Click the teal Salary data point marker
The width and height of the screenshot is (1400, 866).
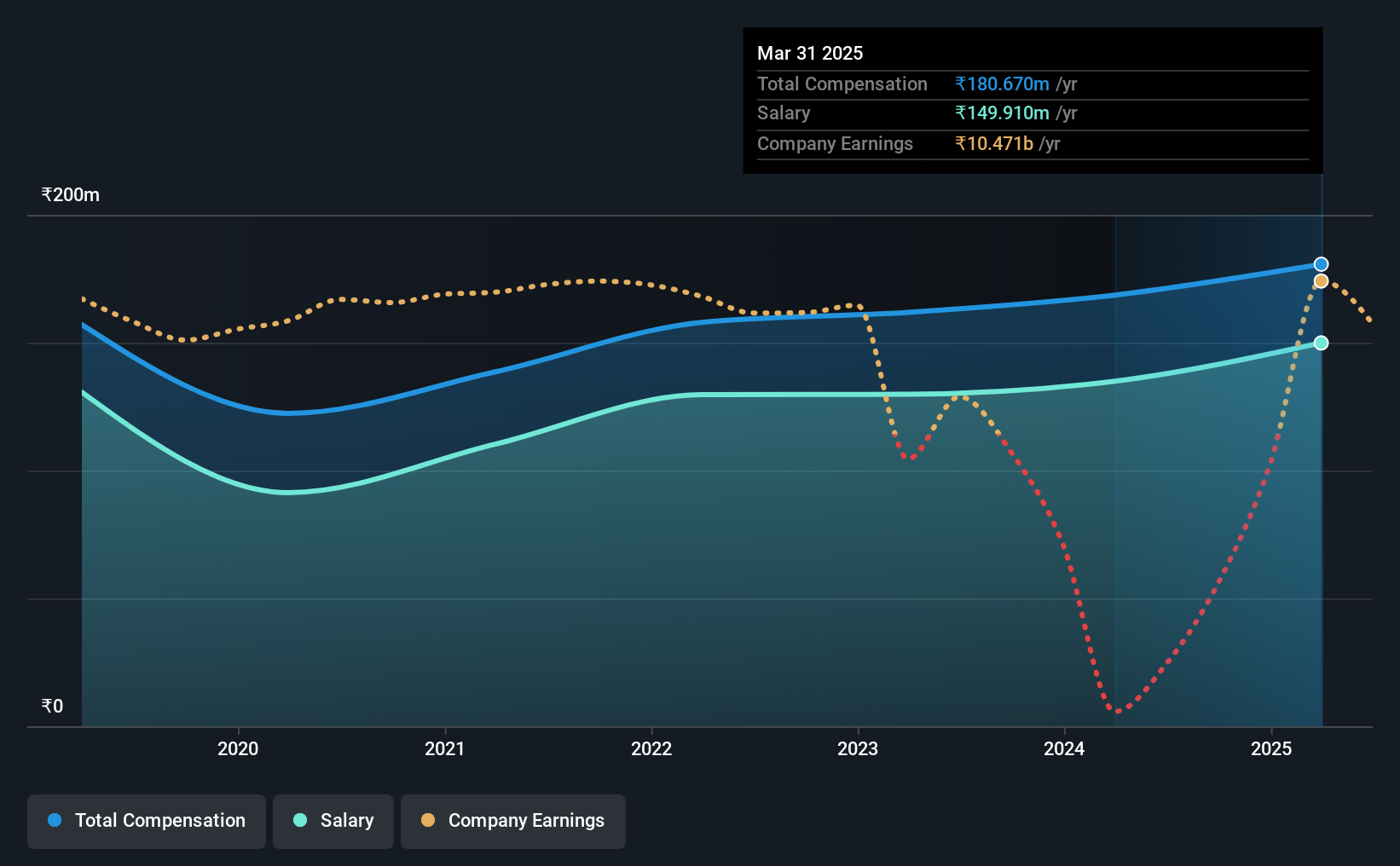tap(1321, 343)
